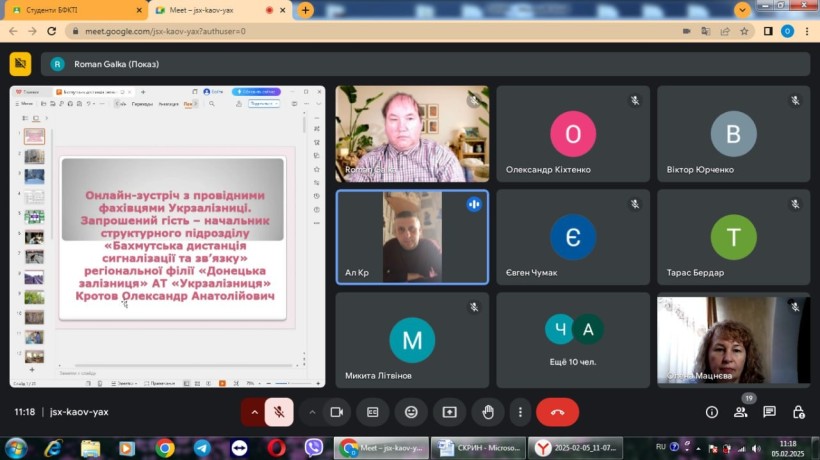Send an emoji reaction
820x460 pixels.
[411, 412]
